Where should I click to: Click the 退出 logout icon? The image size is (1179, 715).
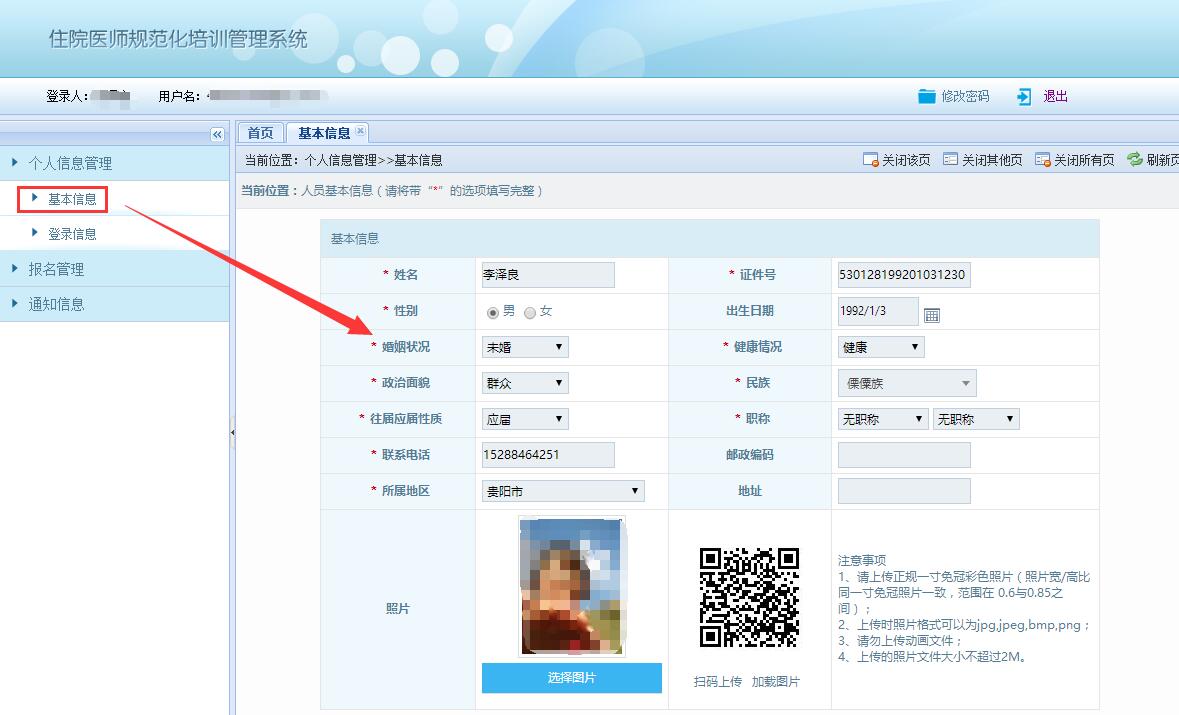1024,96
